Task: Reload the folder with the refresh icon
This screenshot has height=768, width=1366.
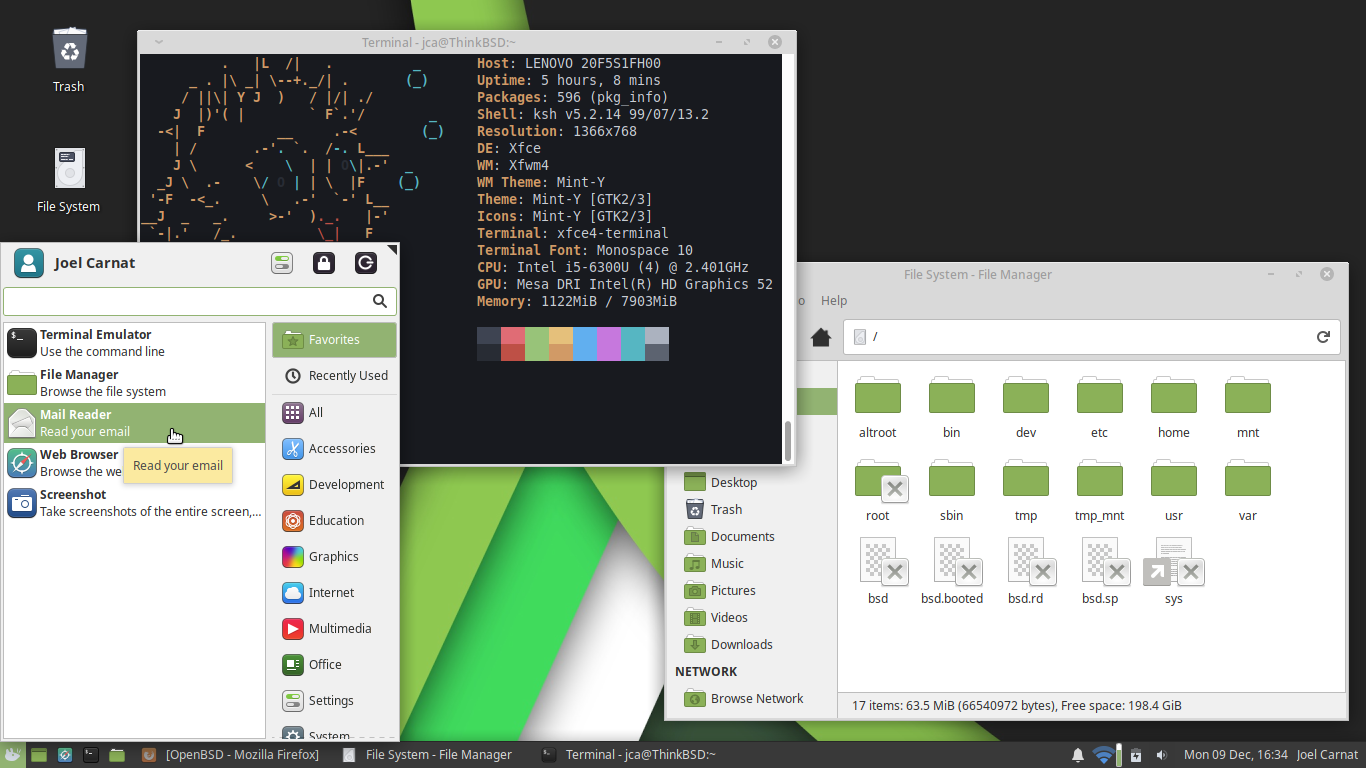Action: point(1323,337)
